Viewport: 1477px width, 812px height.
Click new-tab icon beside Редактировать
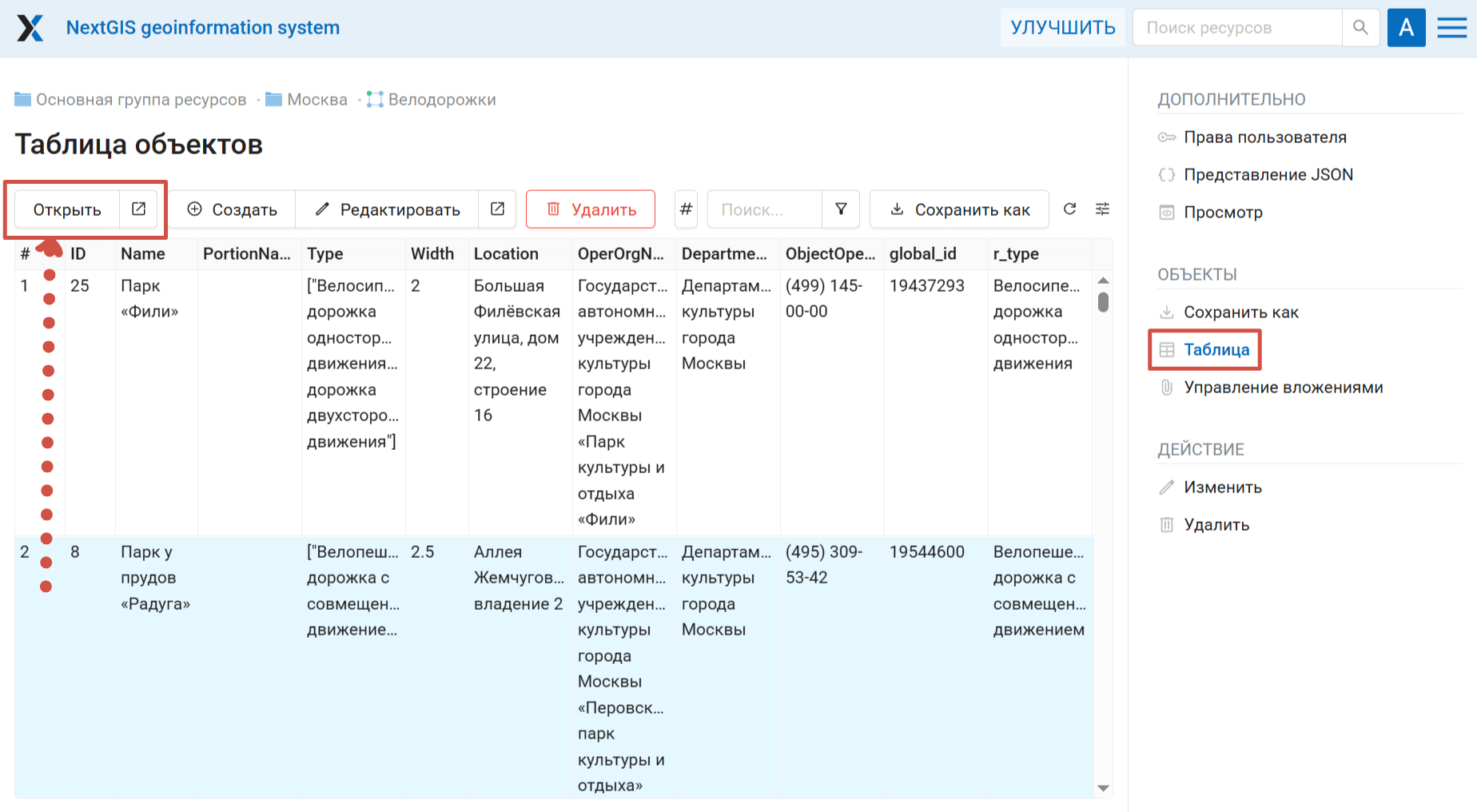497,209
